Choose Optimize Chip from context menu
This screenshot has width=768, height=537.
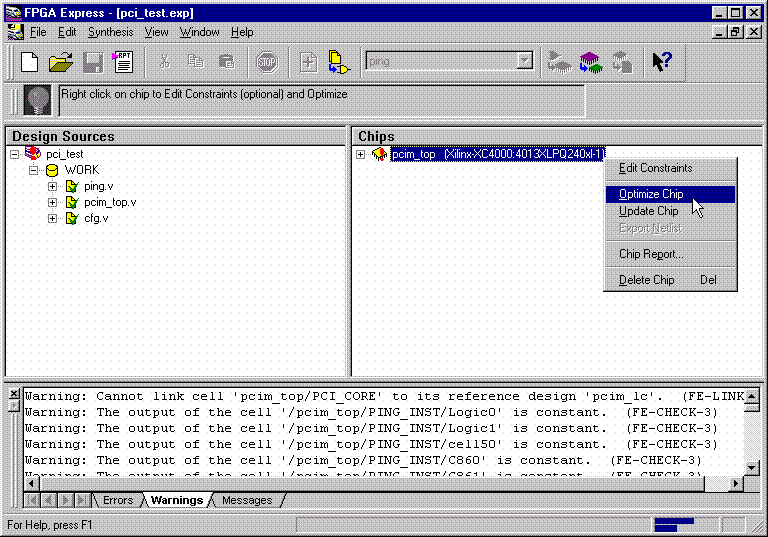tap(651, 194)
